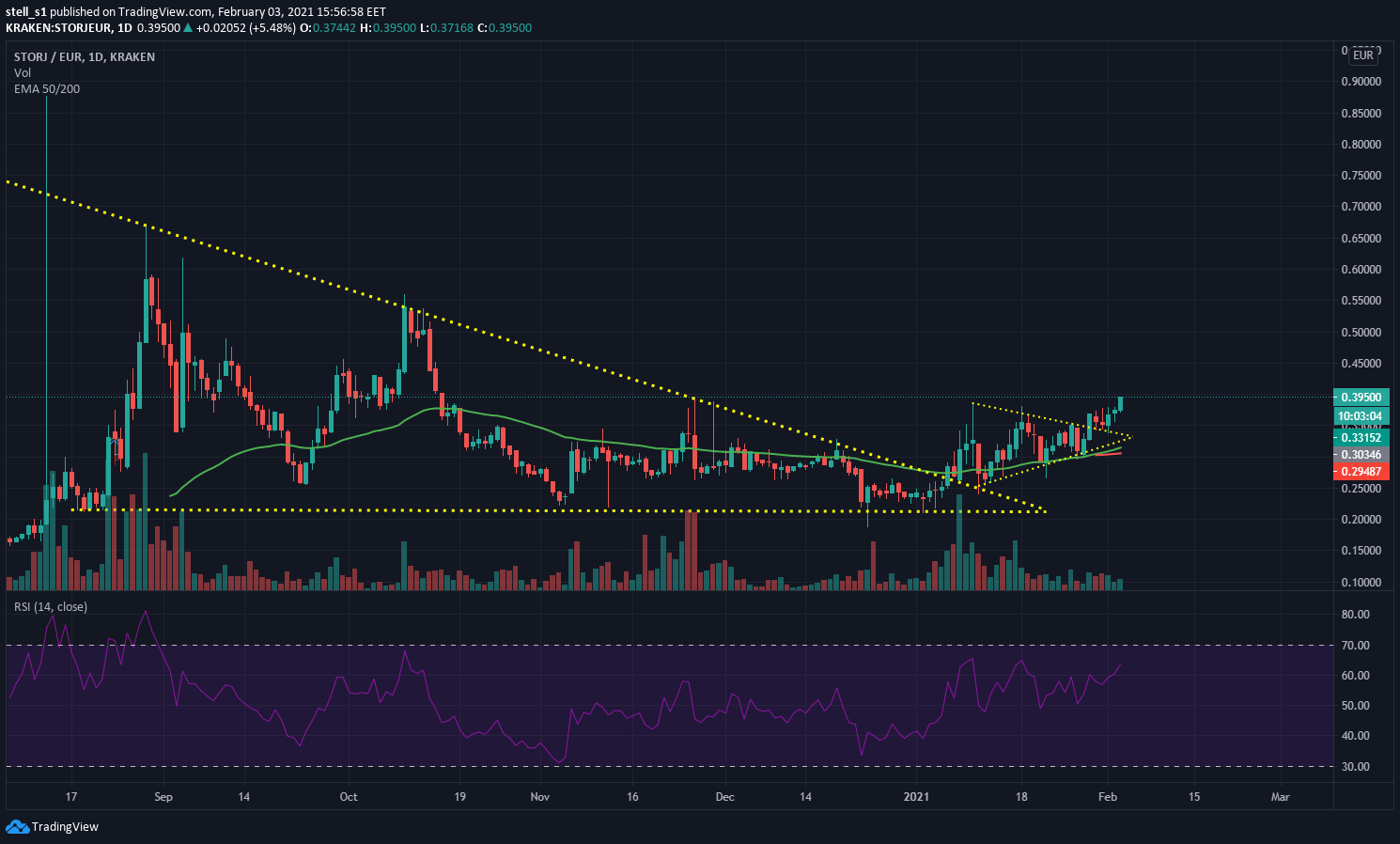The image size is (1400, 844).
Task: Click the 0.55000 price axis label
Action: pos(1361,301)
